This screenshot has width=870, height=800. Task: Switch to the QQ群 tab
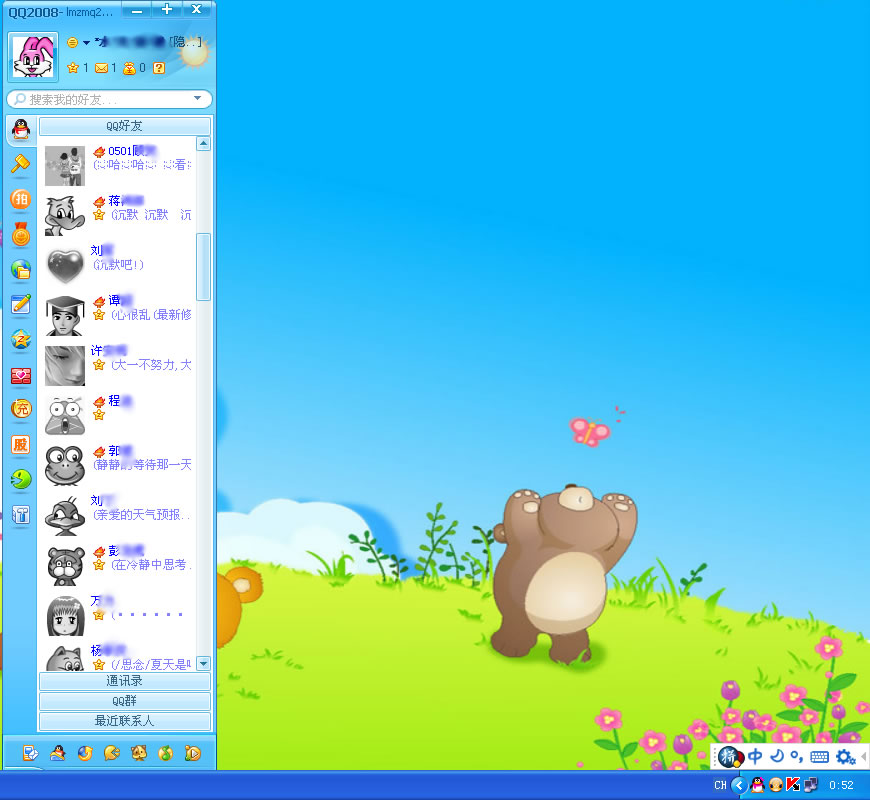pos(125,701)
